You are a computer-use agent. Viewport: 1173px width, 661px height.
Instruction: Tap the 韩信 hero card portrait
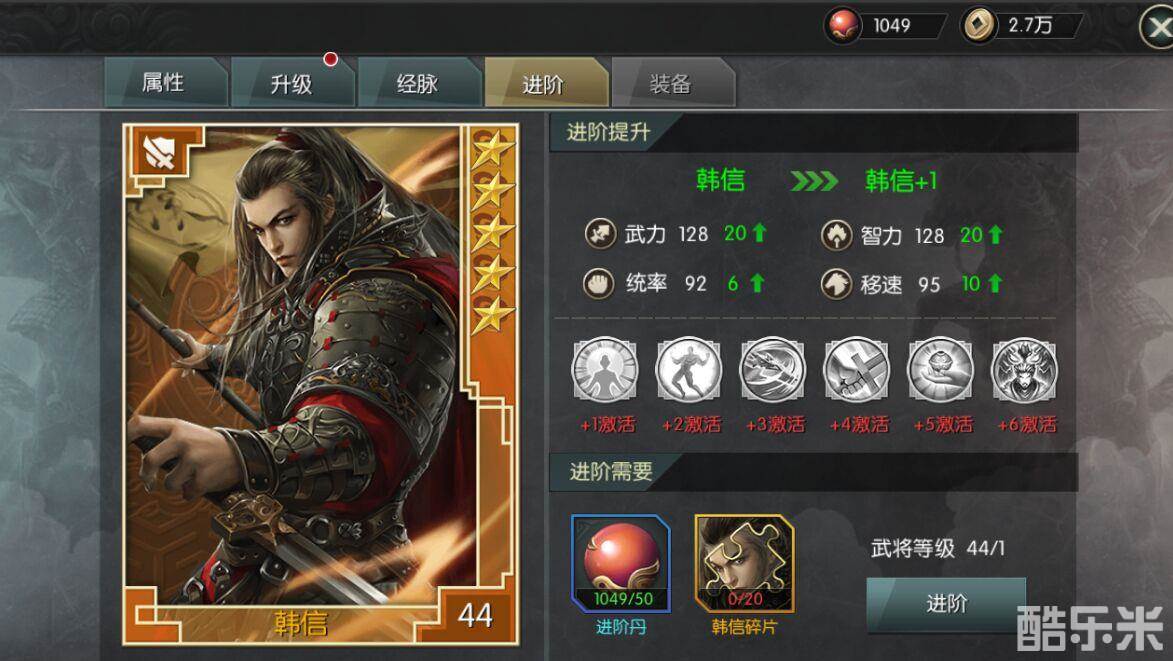click(320, 384)
